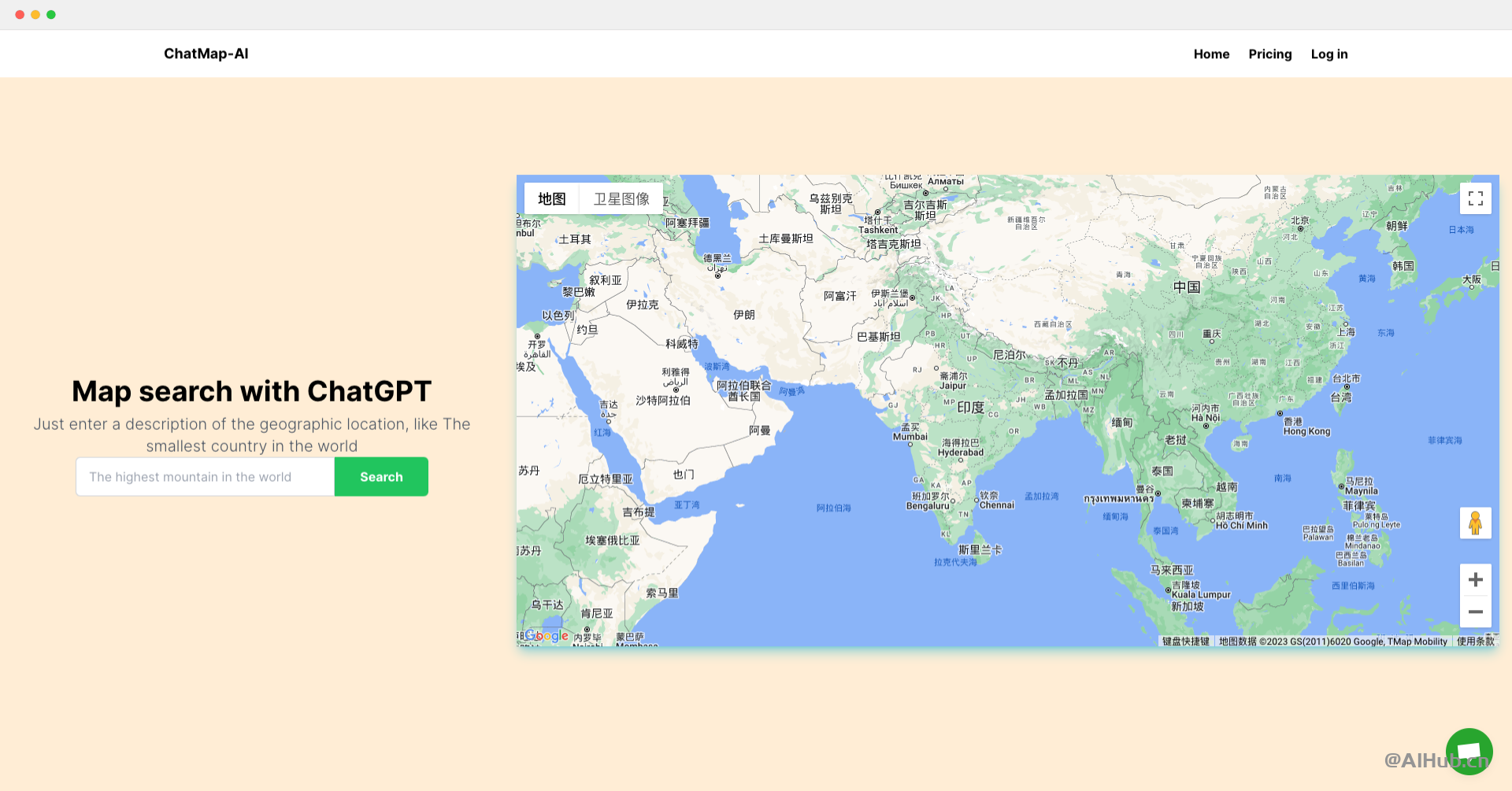The image size is (1512, 791).
Task: Click the 台湾 label on map
Action: (x=1341, y=397)
